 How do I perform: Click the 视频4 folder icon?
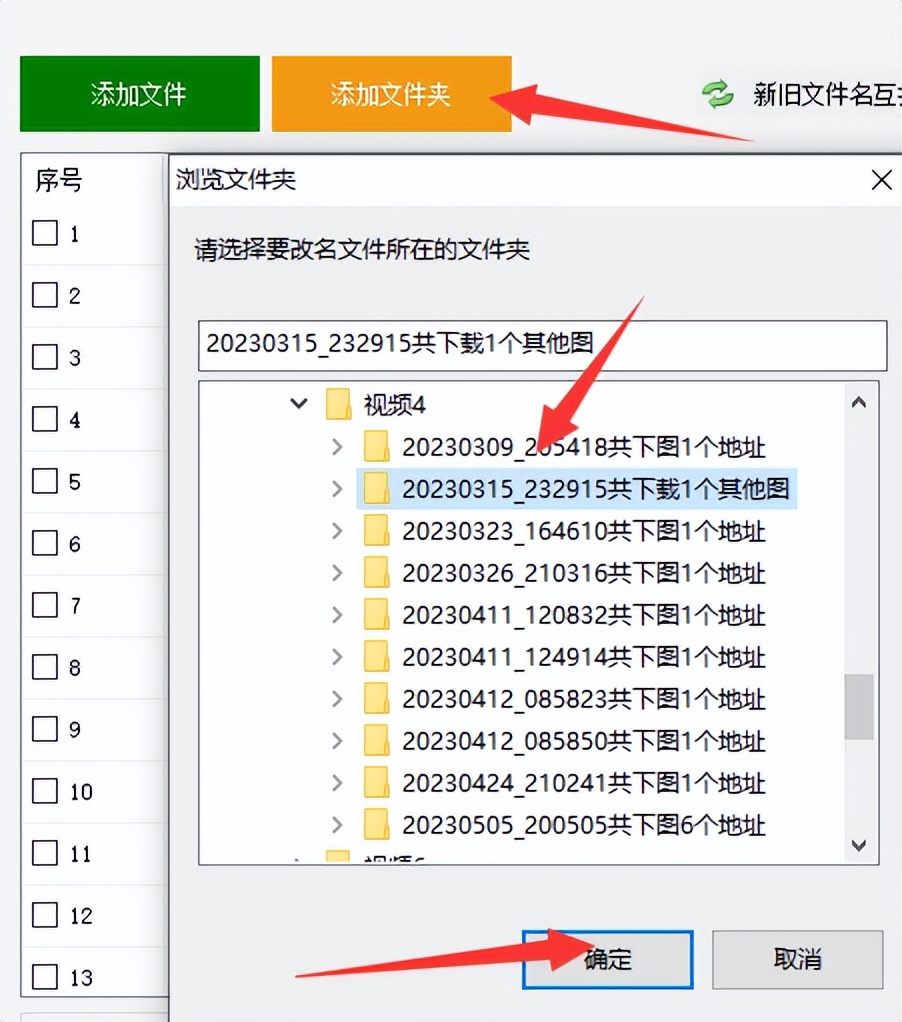coord(340,404)
